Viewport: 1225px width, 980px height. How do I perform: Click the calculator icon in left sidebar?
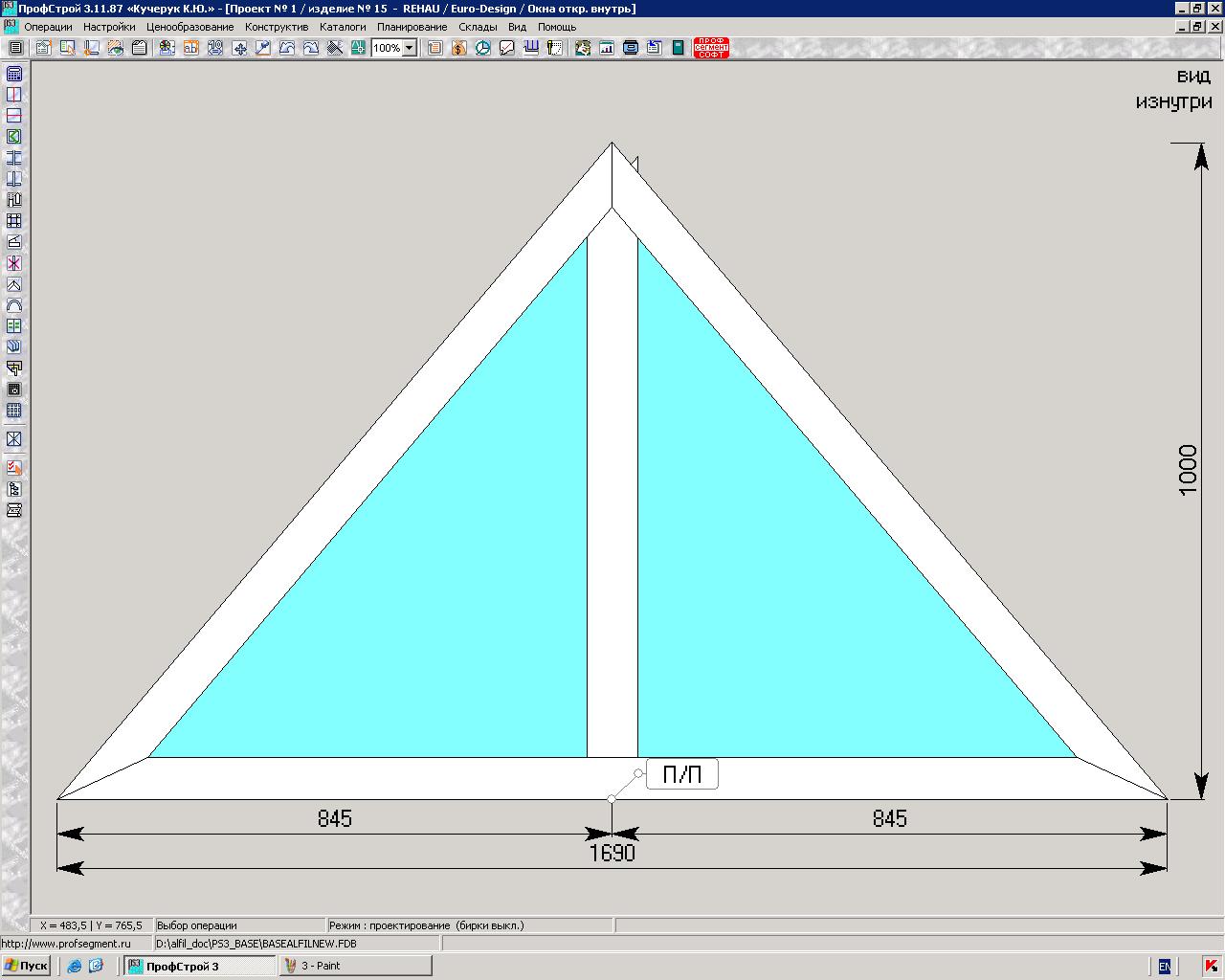click(14, 74)
